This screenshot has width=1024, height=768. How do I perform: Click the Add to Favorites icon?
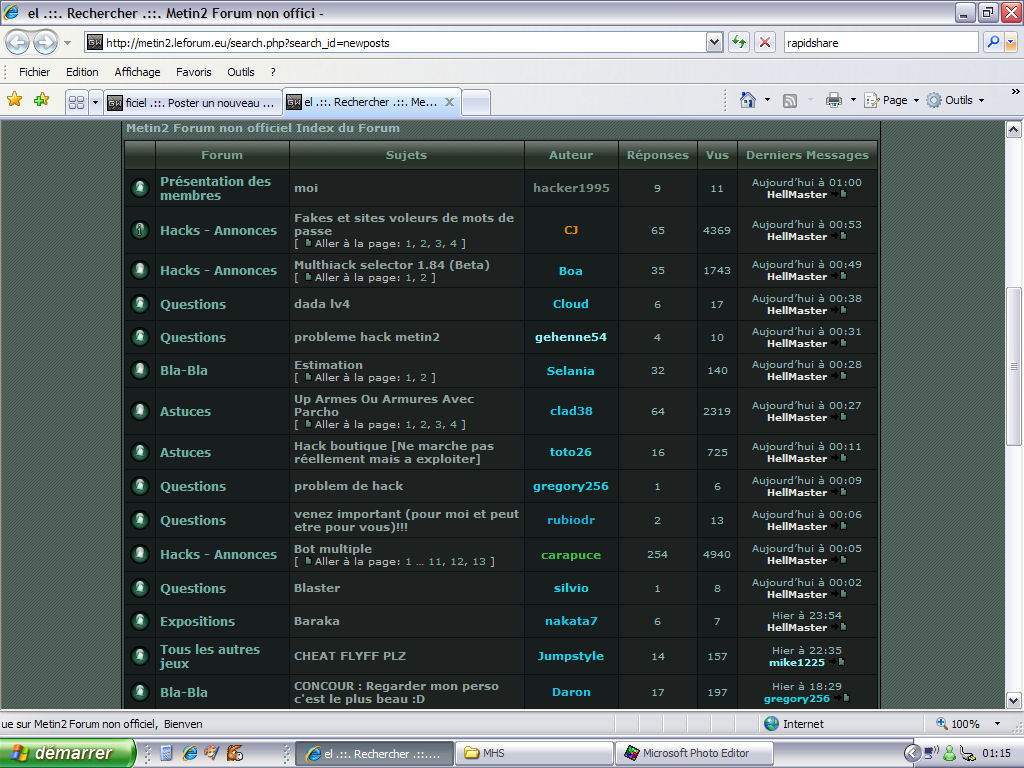pos(42,100)
